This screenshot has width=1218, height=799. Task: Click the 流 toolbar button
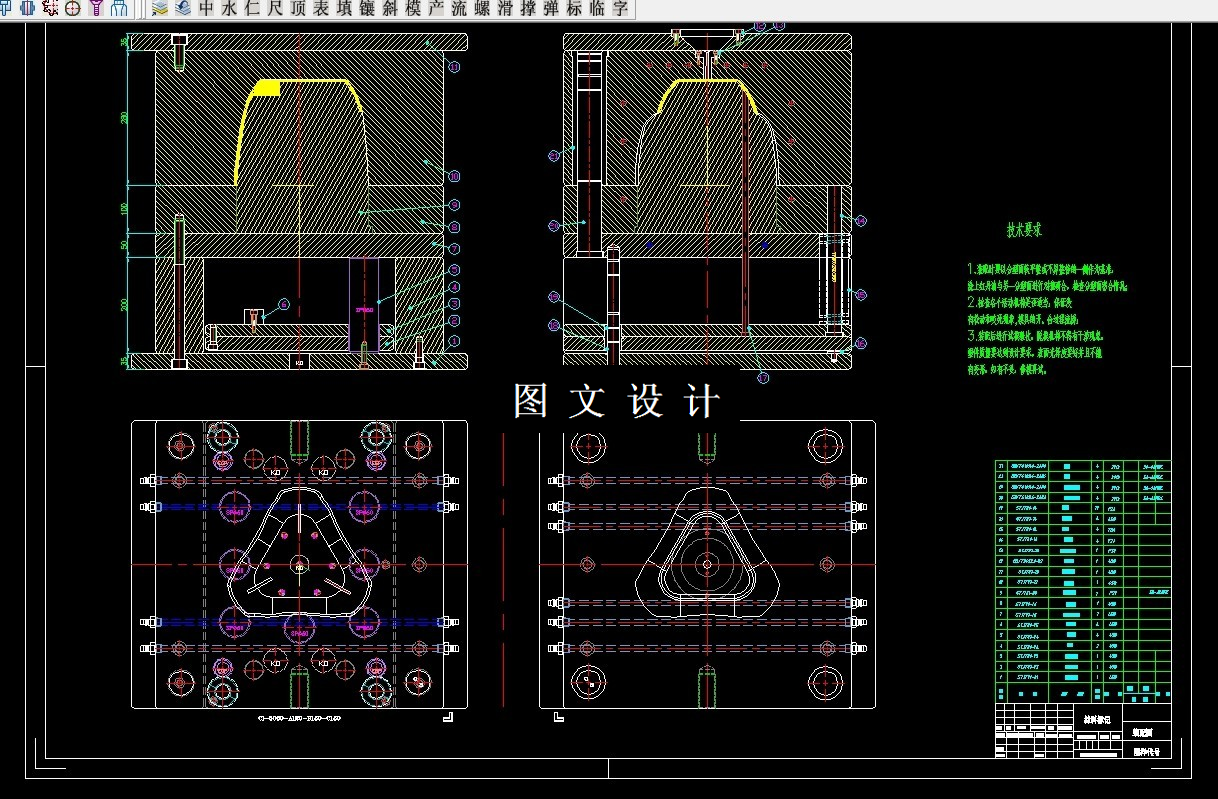click(459, 8)
